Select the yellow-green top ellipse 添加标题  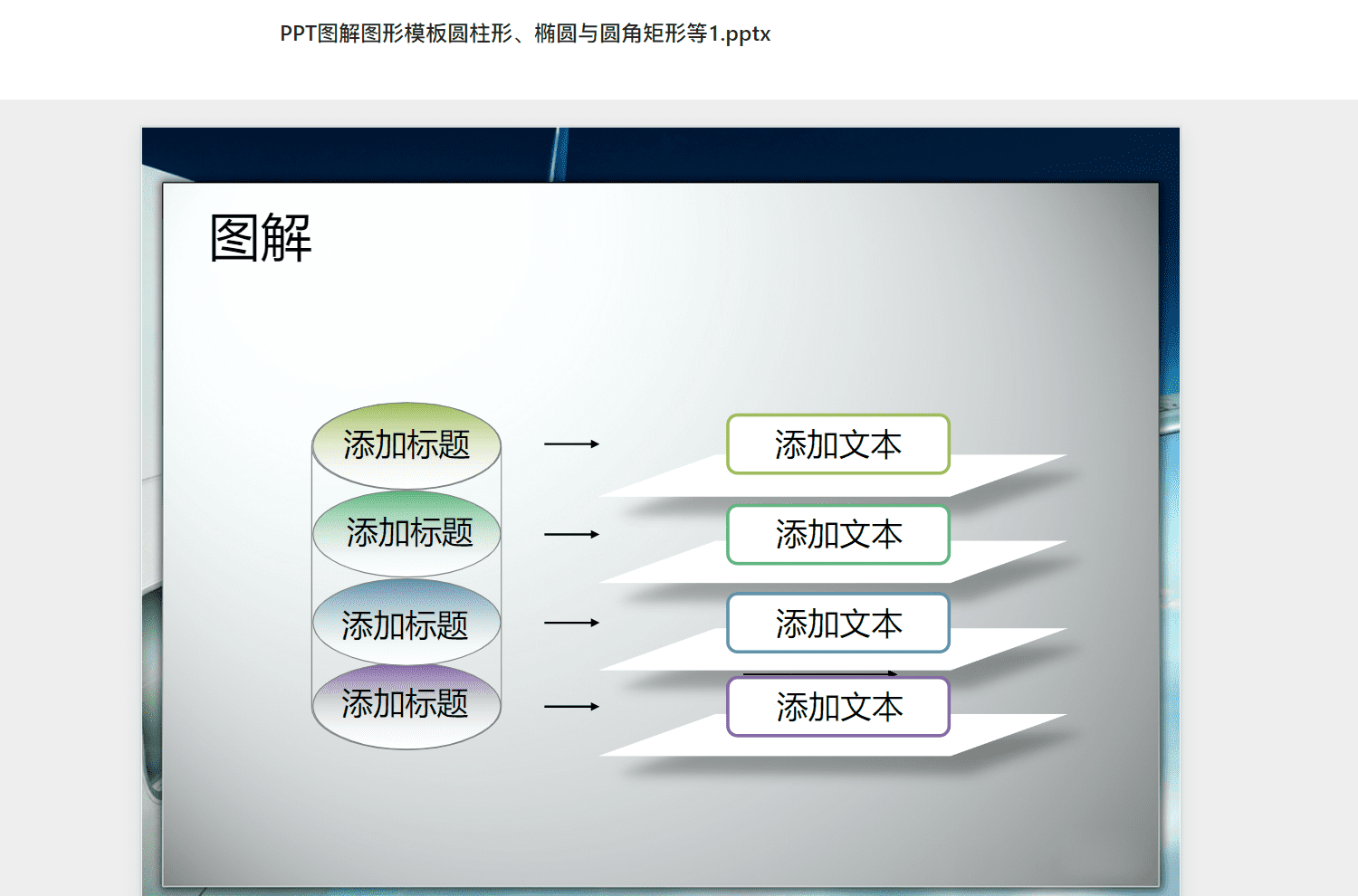tap(406, 445)
